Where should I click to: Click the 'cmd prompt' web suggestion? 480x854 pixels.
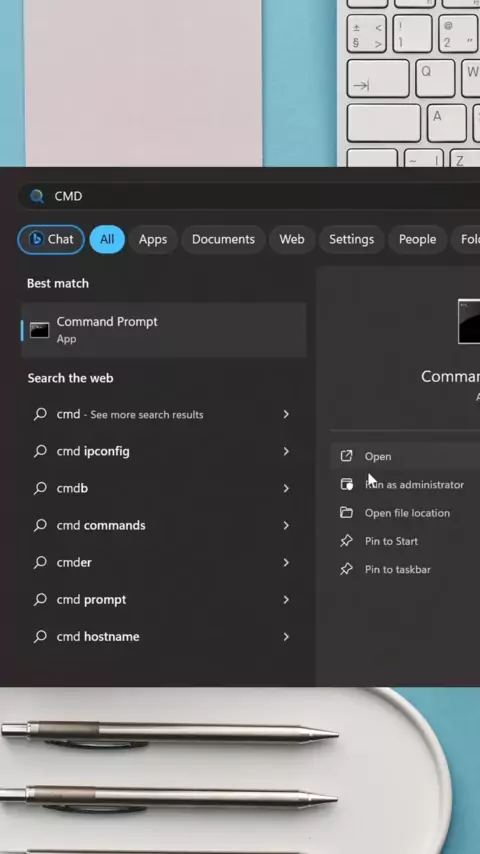[x=163, y=600]
